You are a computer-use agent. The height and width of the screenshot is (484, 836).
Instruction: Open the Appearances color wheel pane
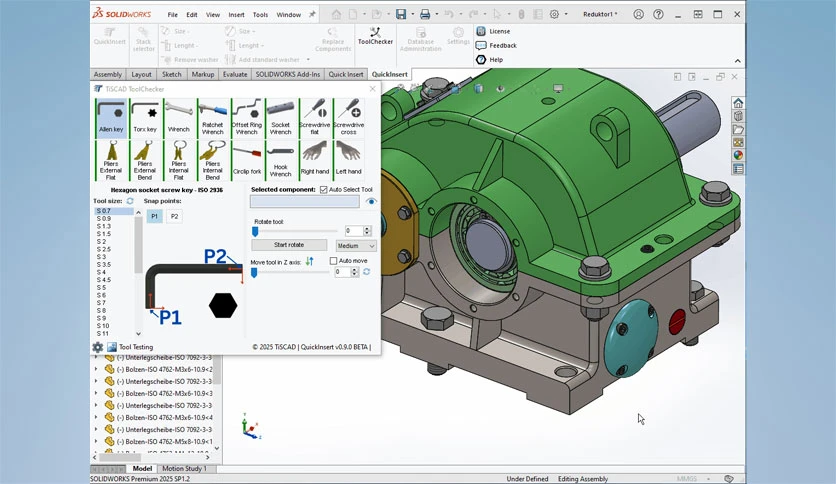pyautogui.click(x=738, y=156)
